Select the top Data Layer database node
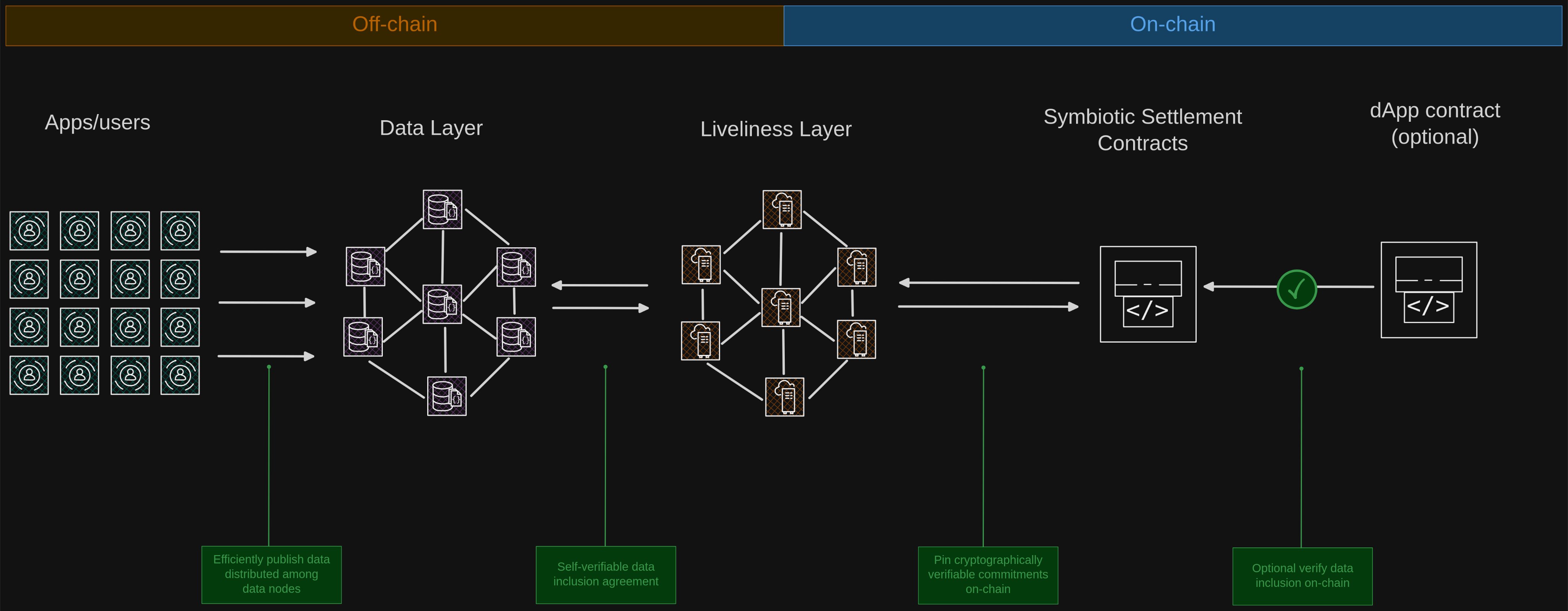 443,209
